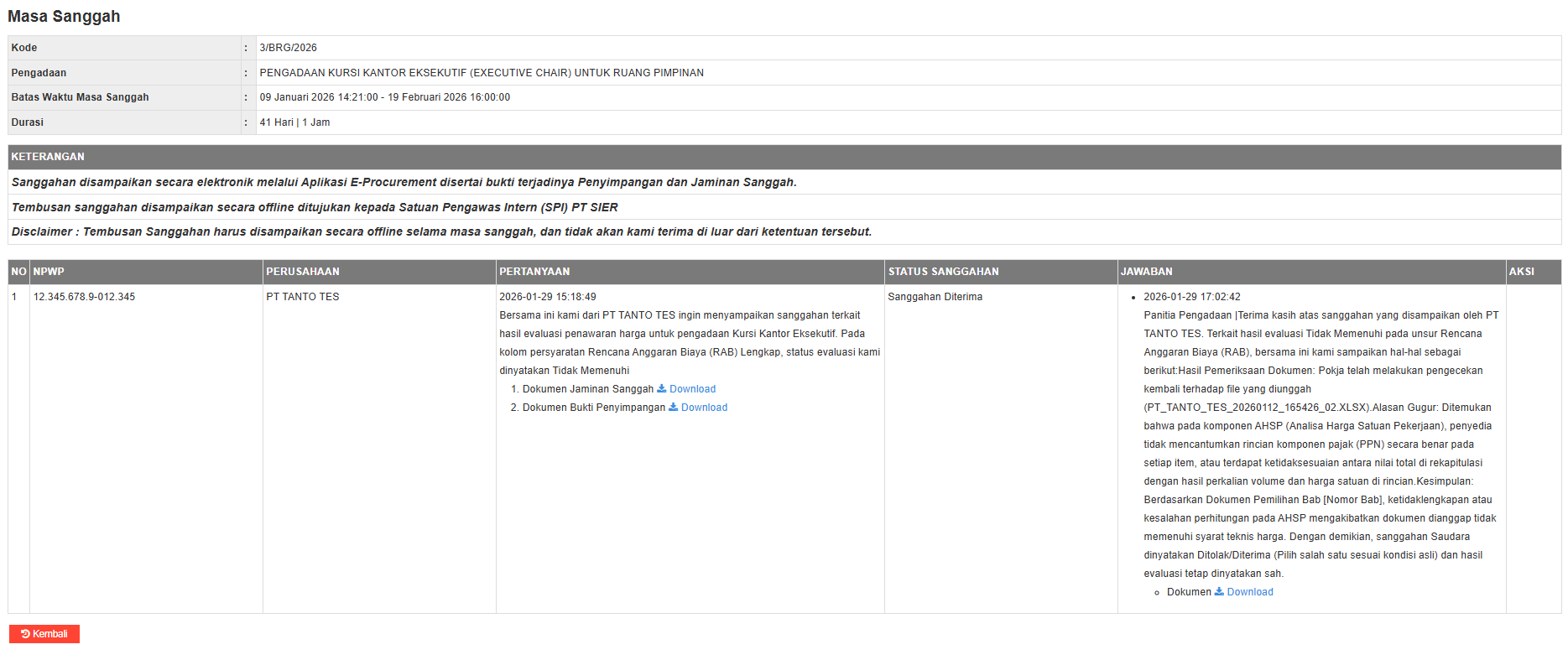Click the download icon beside Dokumen Bukti Penyimpangan
The width and height of the screenshot is (1568, 660).
click(x=674, y=408)
